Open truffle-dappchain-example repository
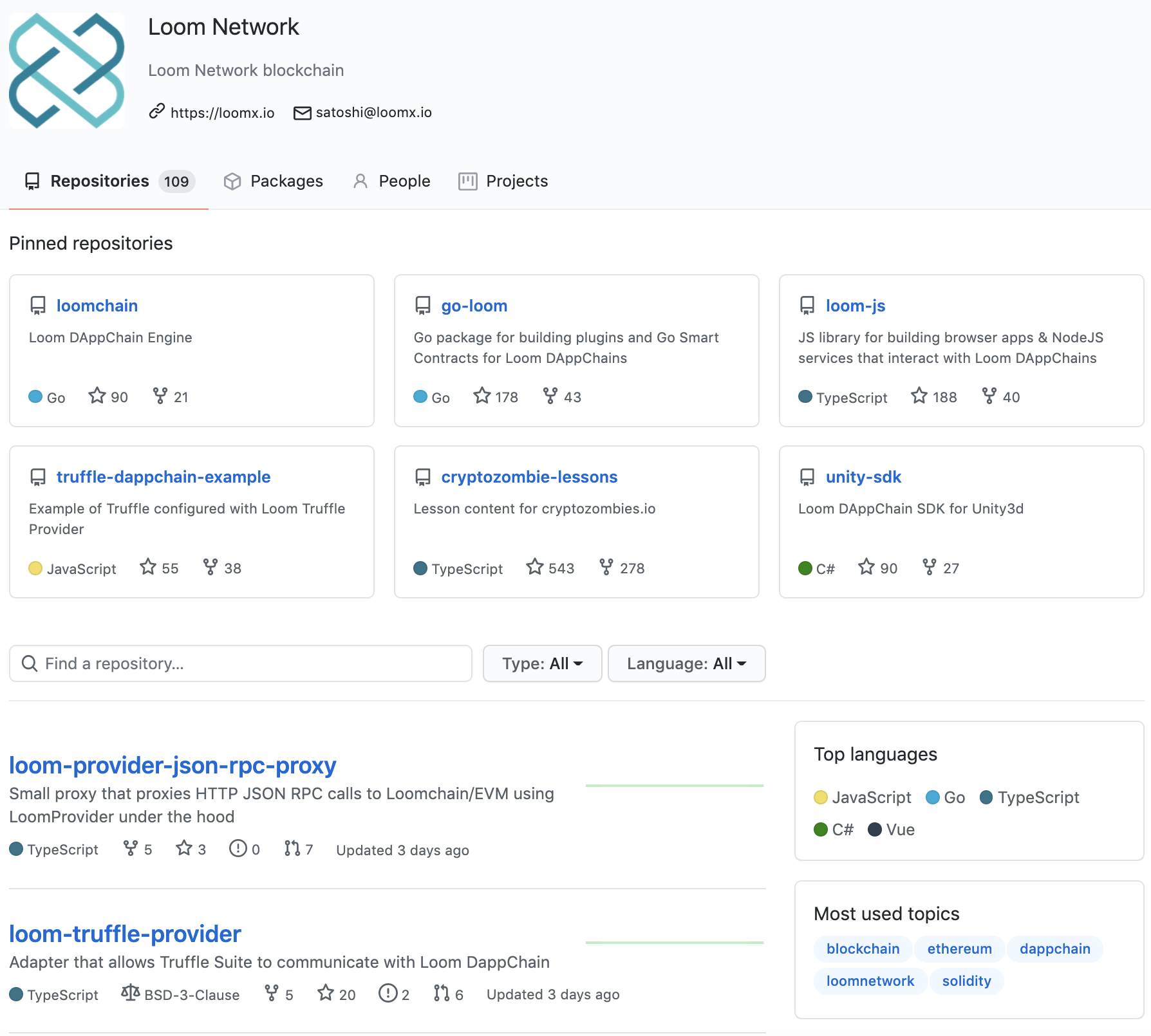The width and height of the screenshot is (1151, 1036). [x=164, y=477]
